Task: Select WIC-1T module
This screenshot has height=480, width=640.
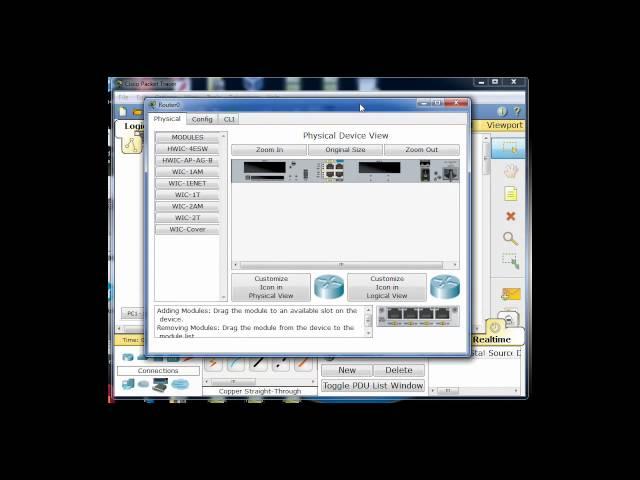Action: click(x=187, y=195)
